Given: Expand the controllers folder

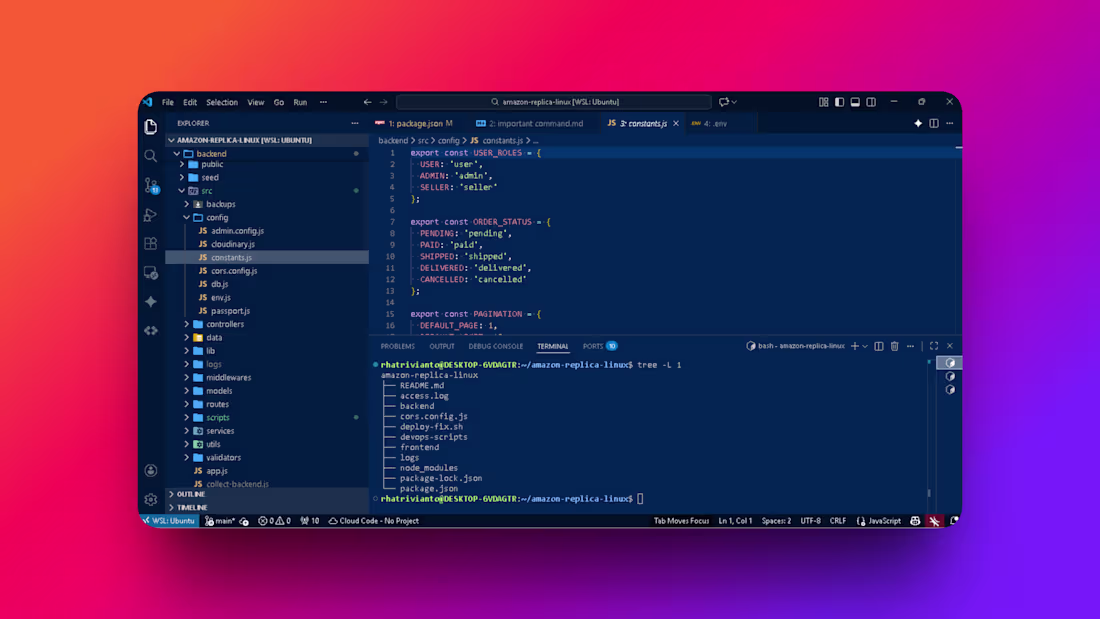Looking at the screenshot, I should pyautogui.click(x=187, y=324).
